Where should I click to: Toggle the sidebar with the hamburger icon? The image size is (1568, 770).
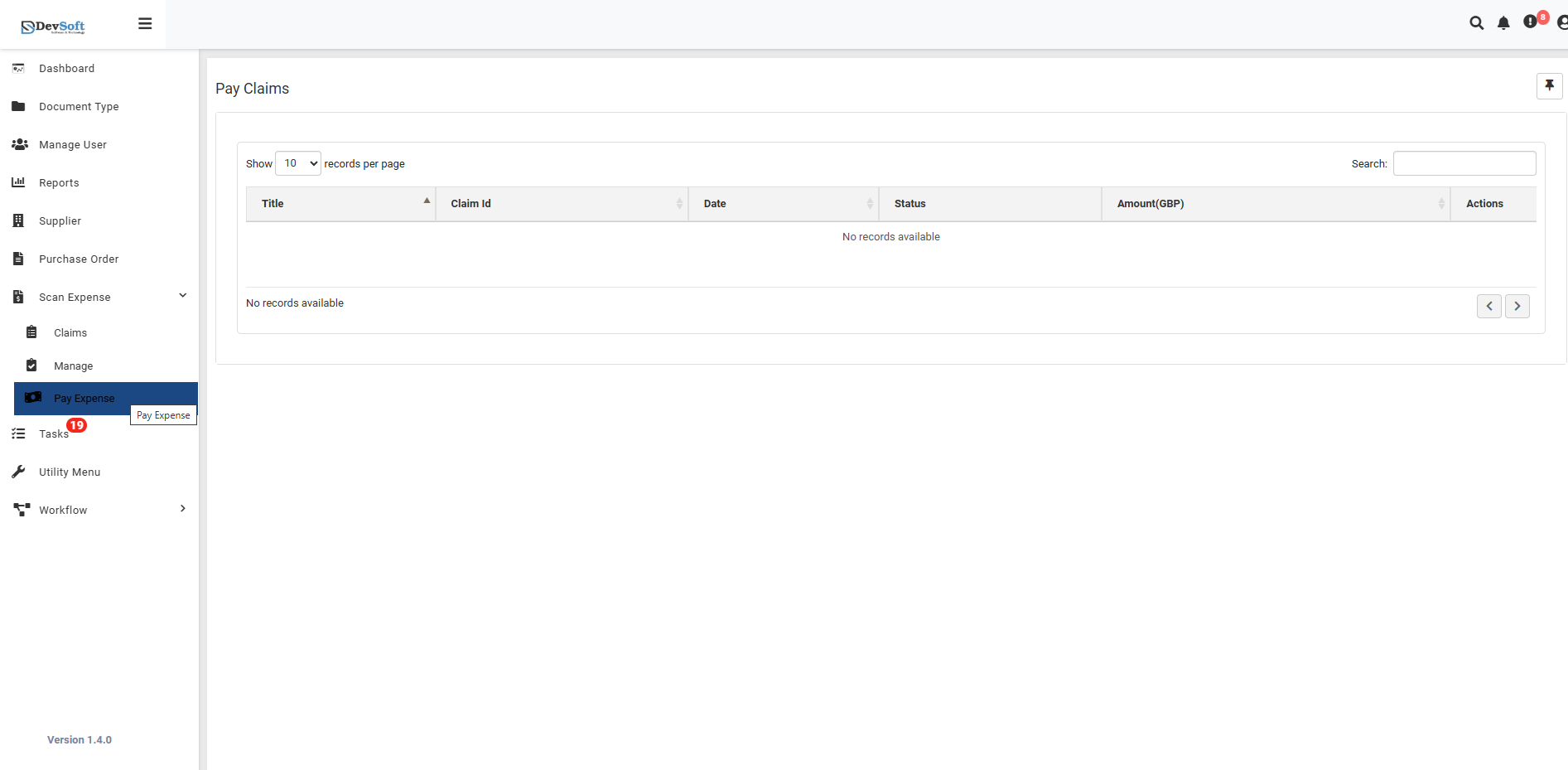point(145,23)
